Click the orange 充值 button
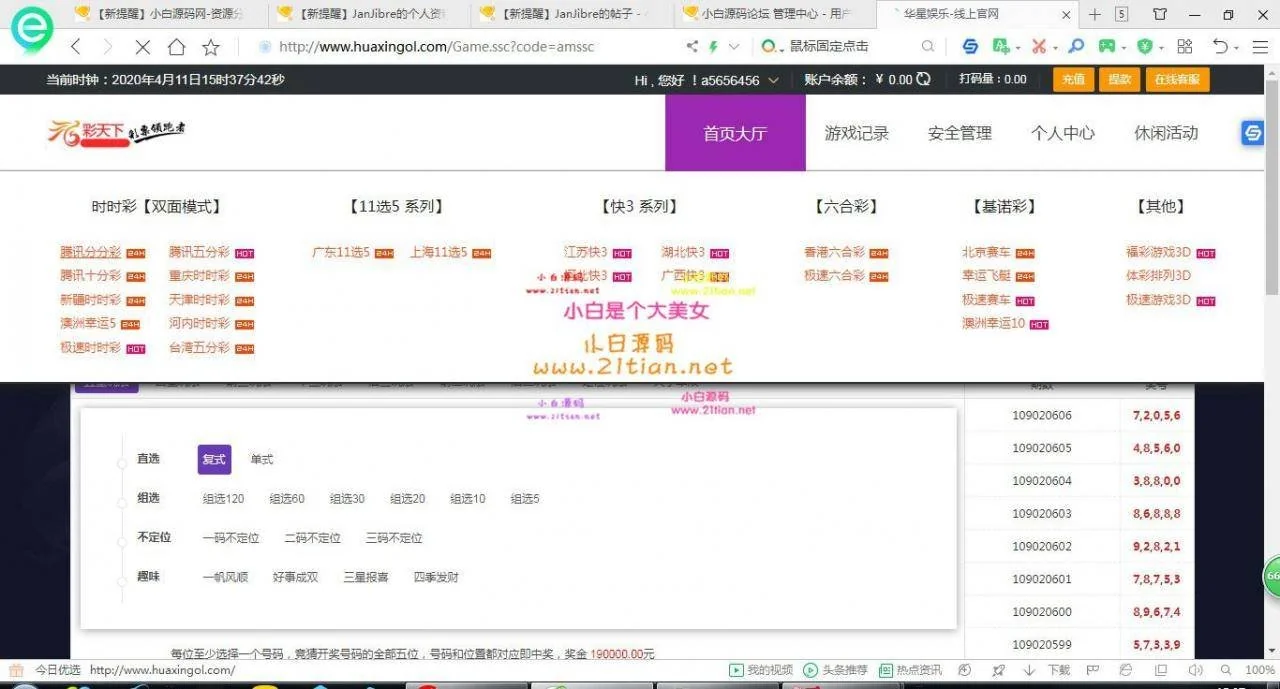This screenshot has height=689, width=1280. (1073, 80)
